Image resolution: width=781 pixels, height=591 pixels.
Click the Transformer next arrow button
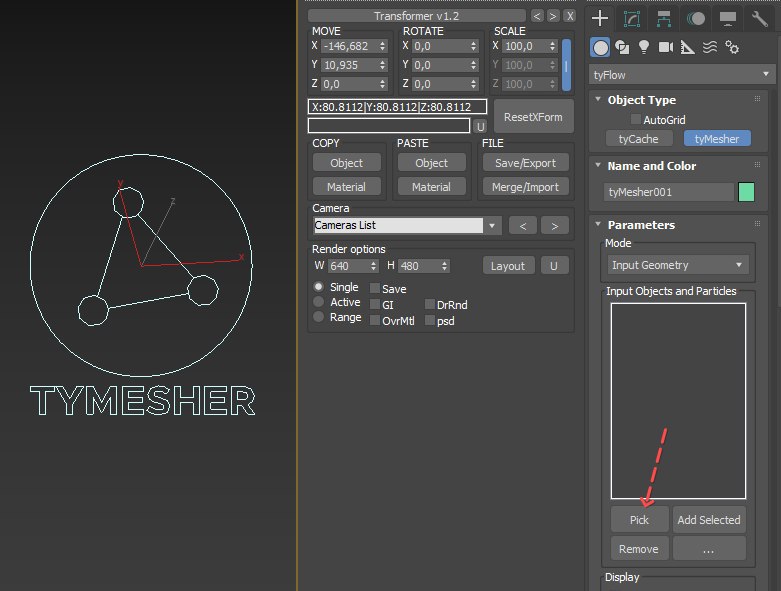[x=553, y=16]
